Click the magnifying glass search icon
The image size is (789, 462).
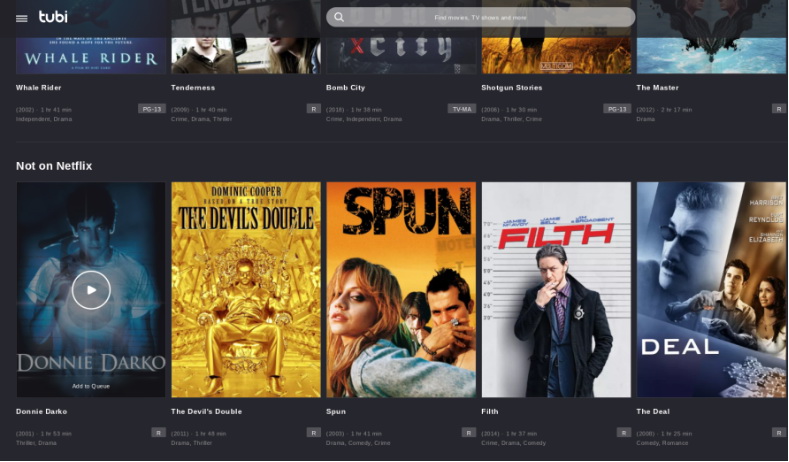pyautogui.click(x=339, y=17)
